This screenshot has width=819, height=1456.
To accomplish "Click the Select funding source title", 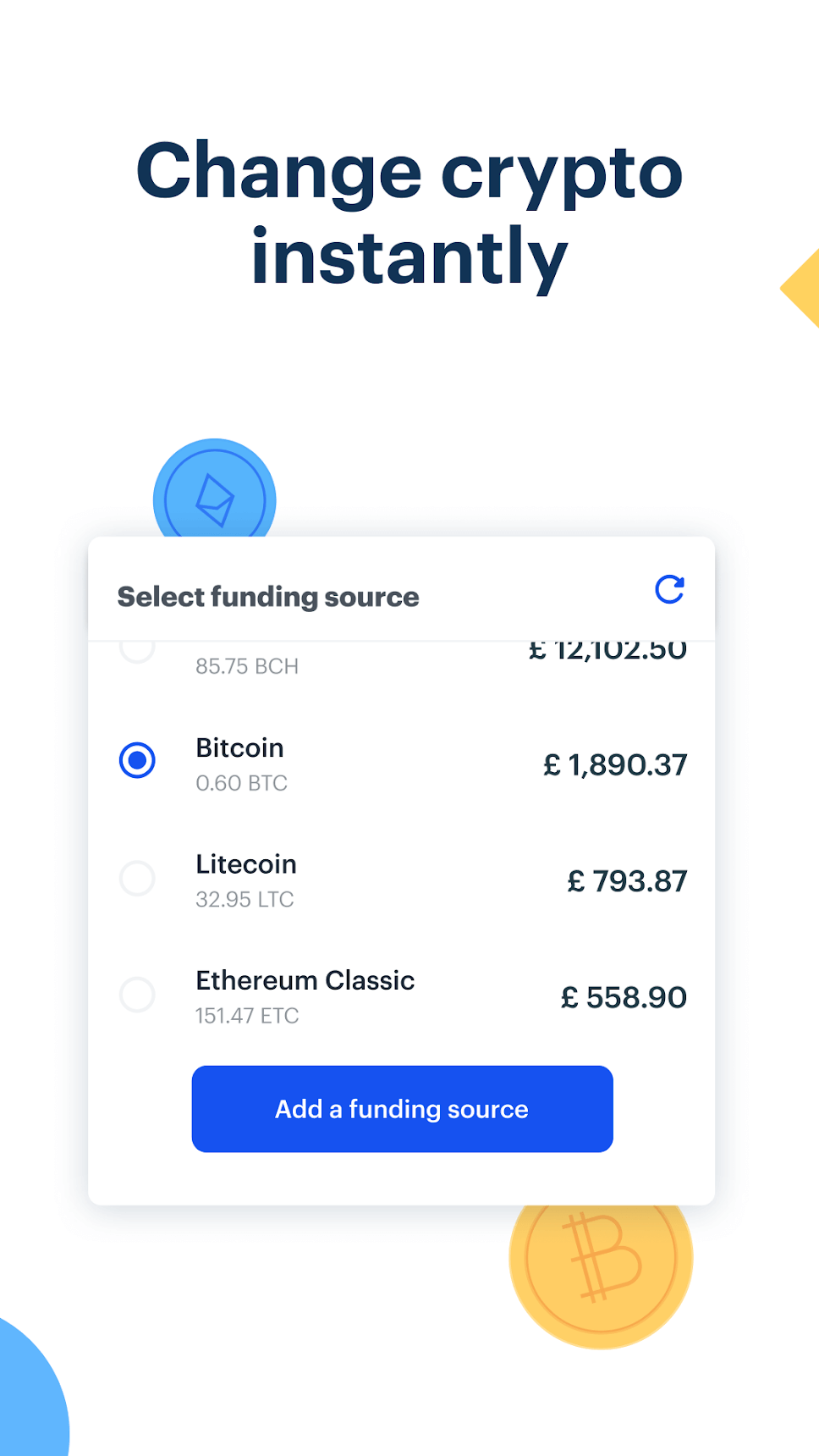I will tap(268, 597).
